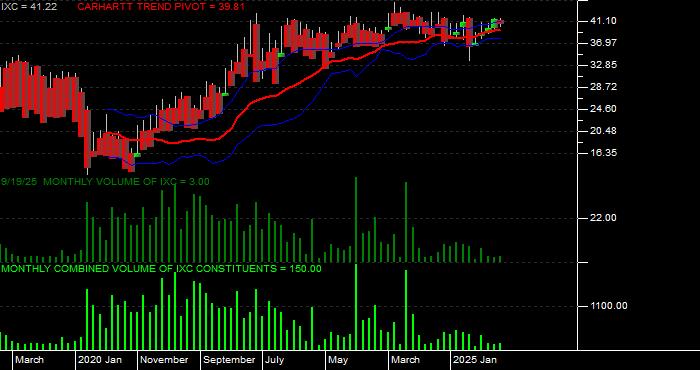Click the 2025 Jan time axis label
The image size is (700, 370).
(x=475, y=360)
